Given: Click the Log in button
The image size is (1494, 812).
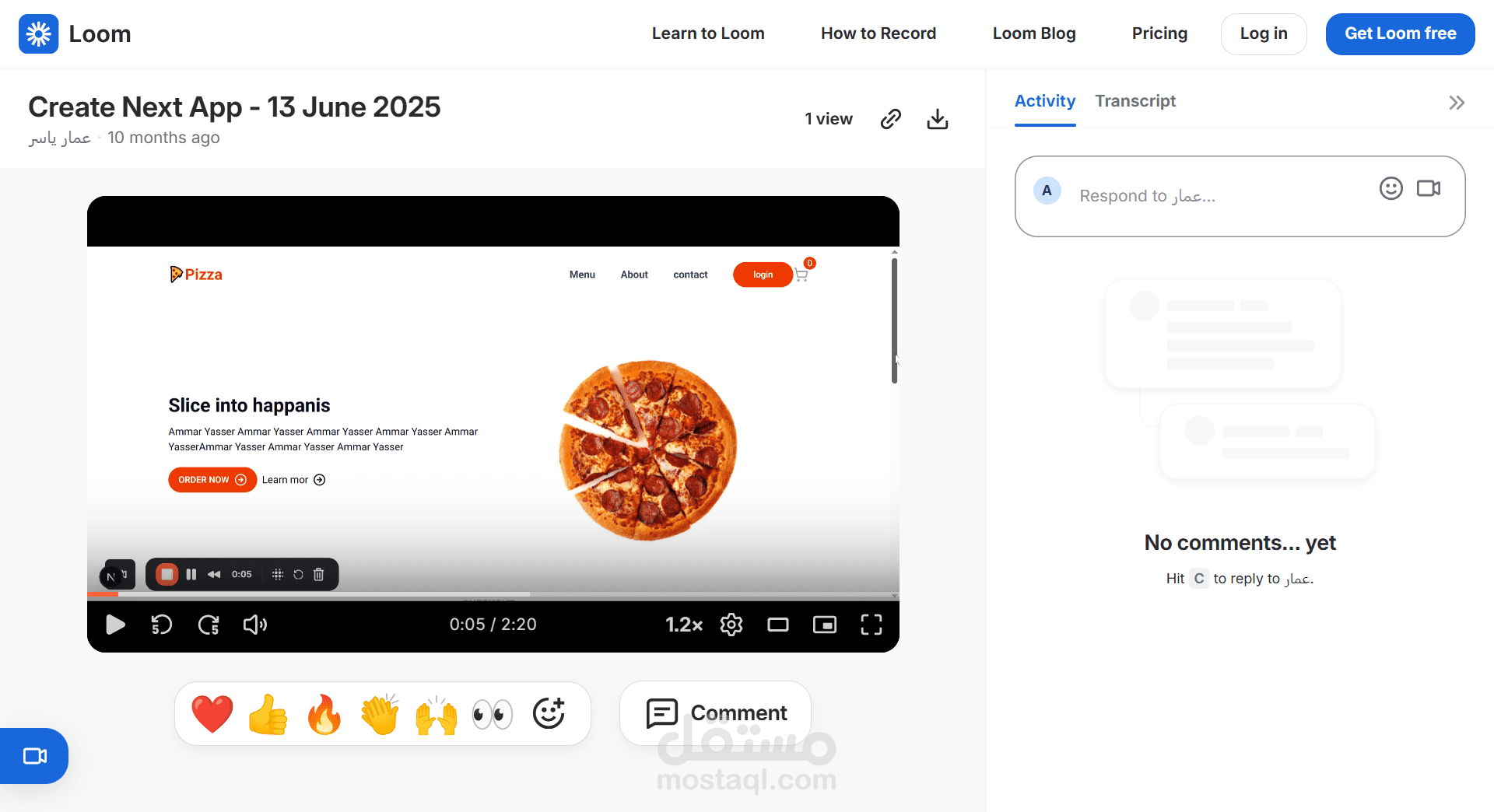Looking at the screenshot, I should 1264,33.
